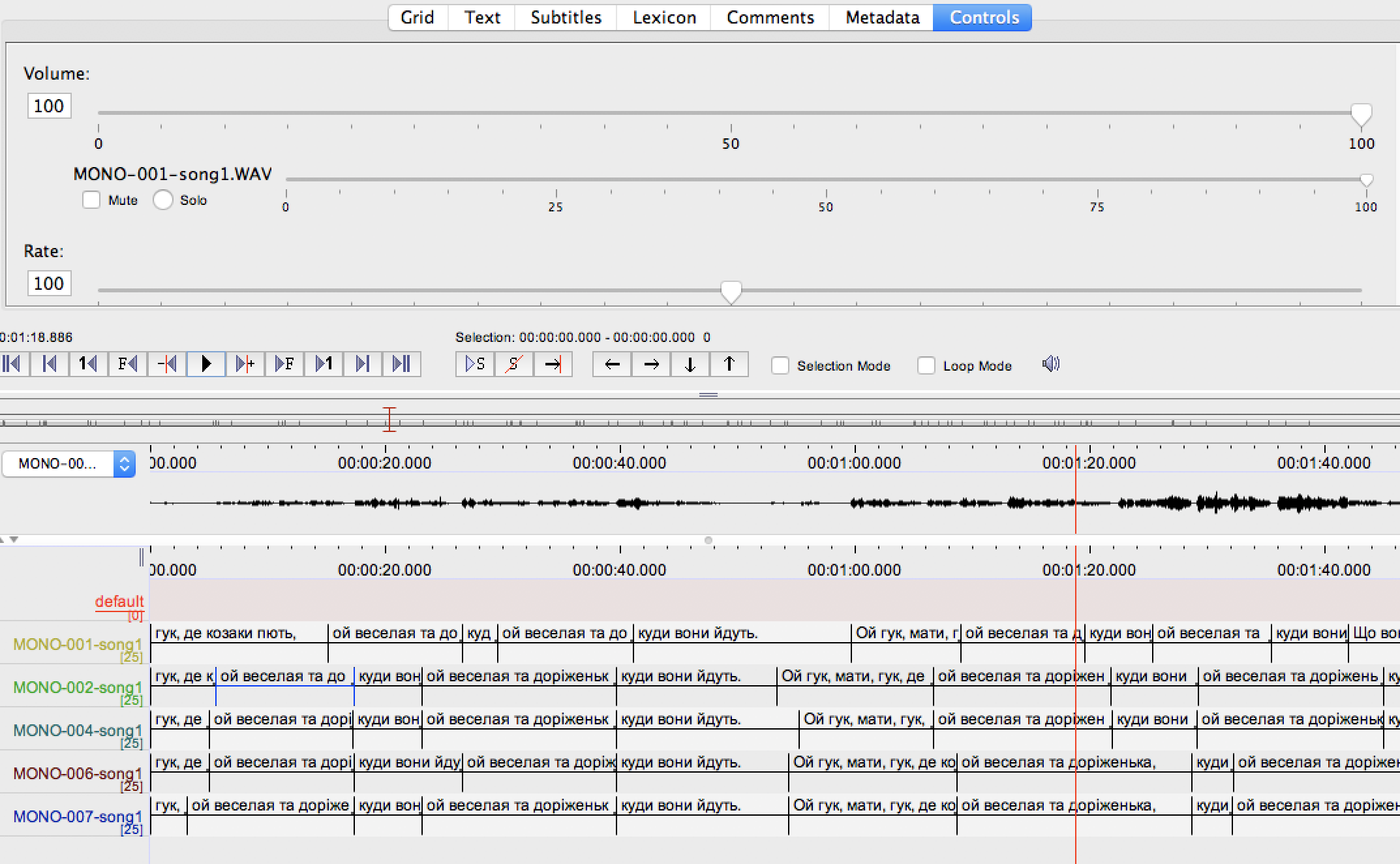Click the Volume value field
The height and width of the screenshot is (864, 1400).
click(x=49, y=106)
